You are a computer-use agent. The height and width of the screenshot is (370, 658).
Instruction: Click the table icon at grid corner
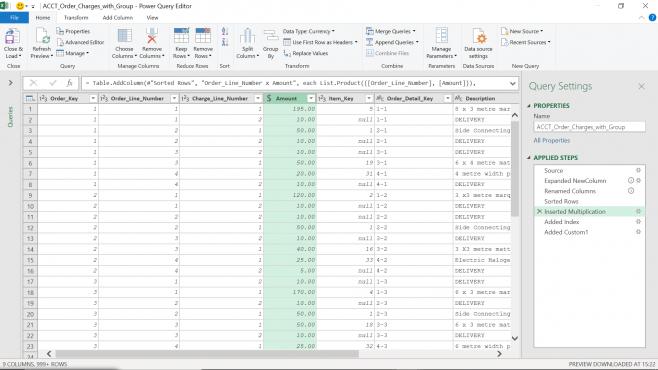[x=30, y=99]
